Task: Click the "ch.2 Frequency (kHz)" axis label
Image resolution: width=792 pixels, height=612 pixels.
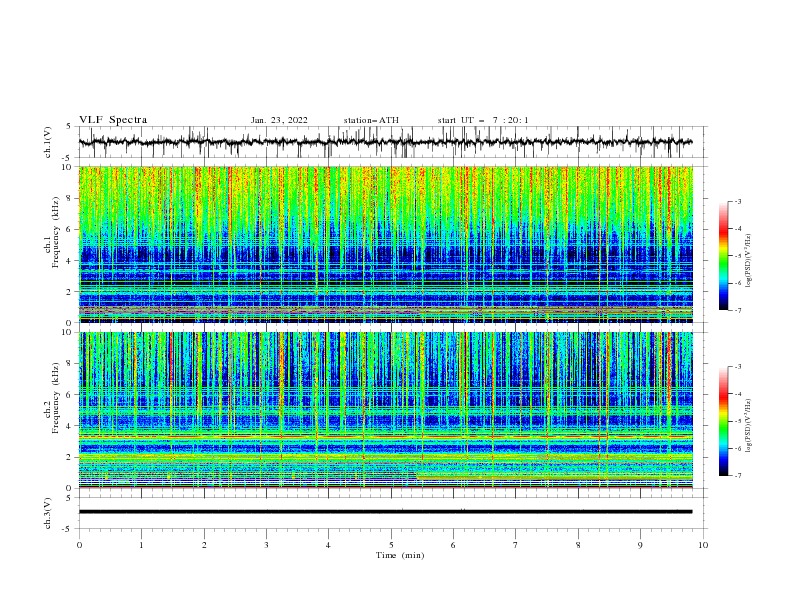Action: pyautogui.click(x=53, y=398)
